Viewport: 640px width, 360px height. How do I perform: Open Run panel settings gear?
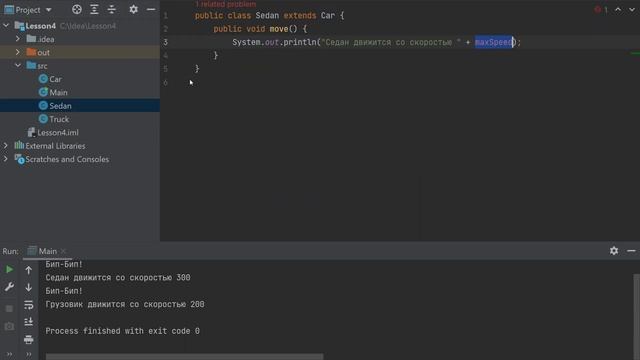[x=614, y=251]
